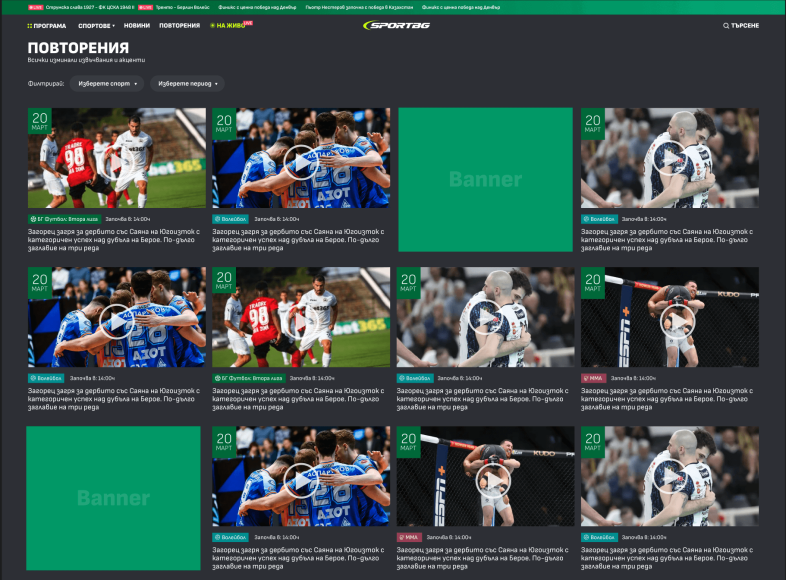Play the third-row white-jersey volleyball hug video

click(x=669, y=477)
